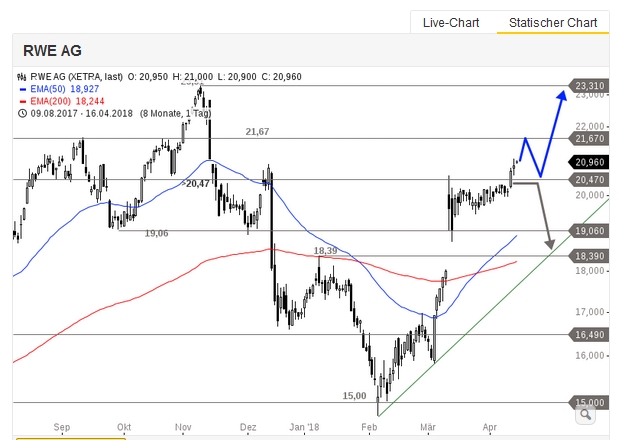The width and height of the screenshot is (628, 440).
Task: Click the O: 20,950 open value
Action: pyautogui.click(x=147, y=76)
